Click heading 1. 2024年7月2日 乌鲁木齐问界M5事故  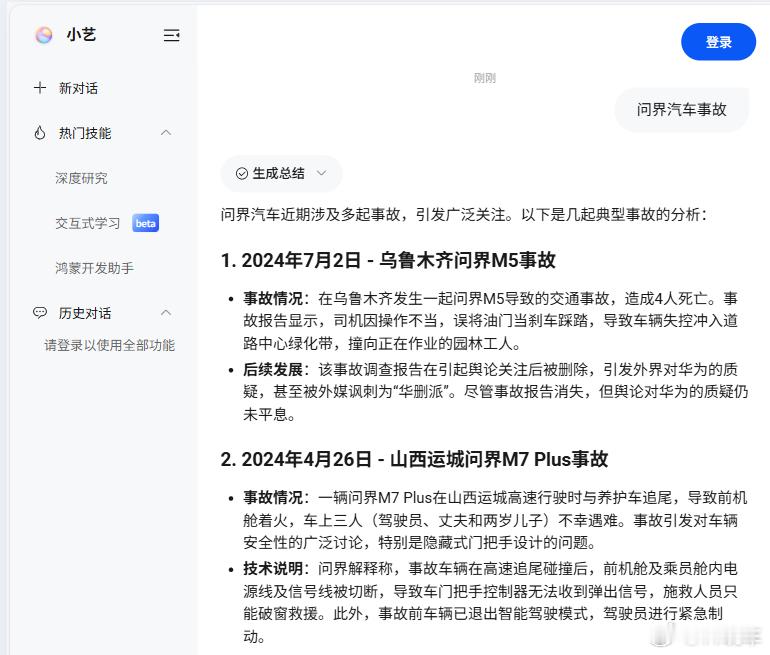[388, 260]
